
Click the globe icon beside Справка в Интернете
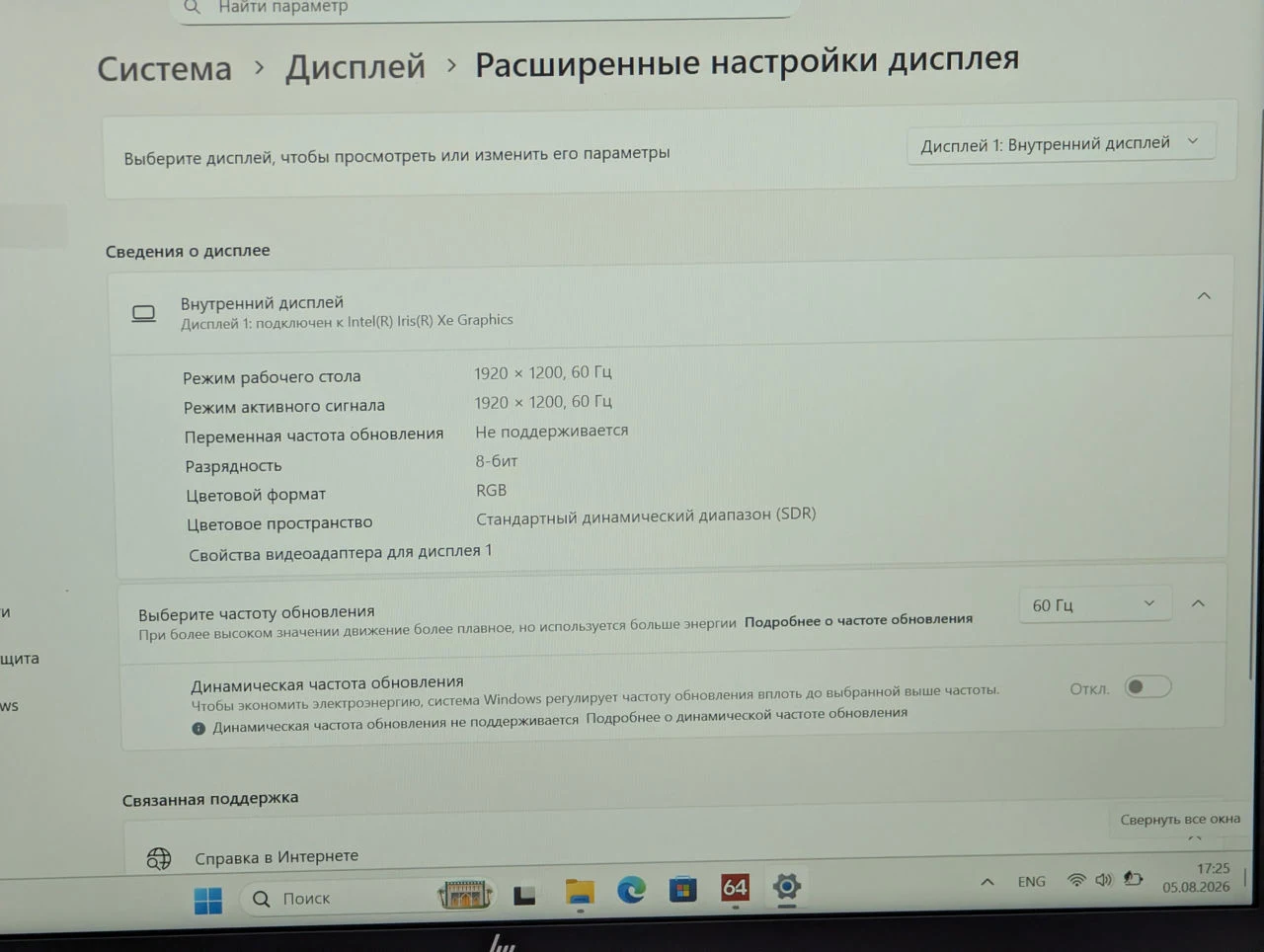click(x=159, y=858)
